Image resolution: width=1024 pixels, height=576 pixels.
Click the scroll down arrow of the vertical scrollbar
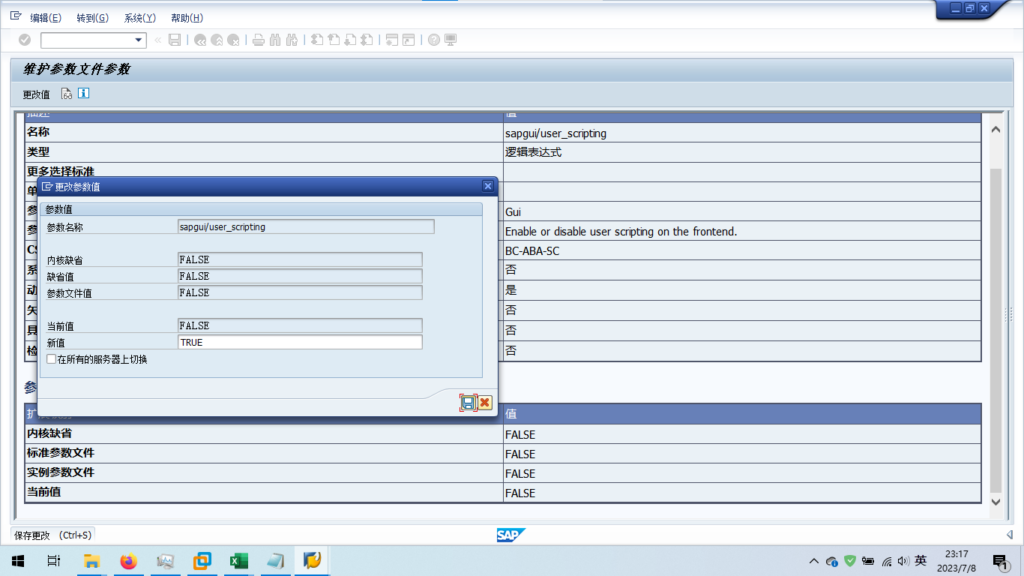(995, 502)
